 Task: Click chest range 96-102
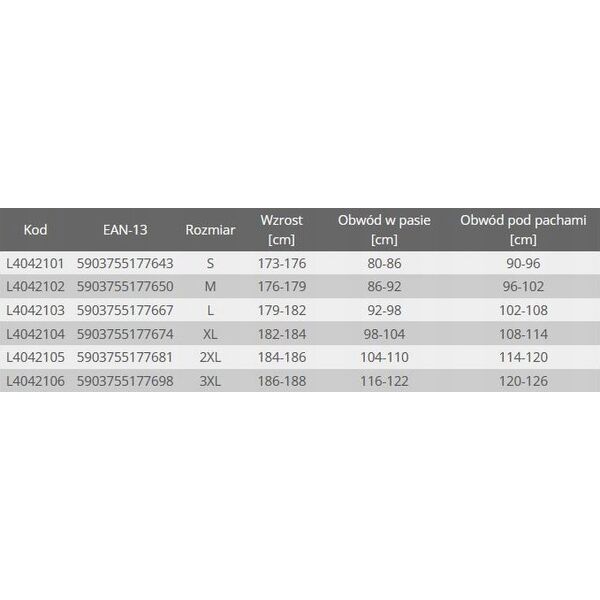tap(523, 286)
